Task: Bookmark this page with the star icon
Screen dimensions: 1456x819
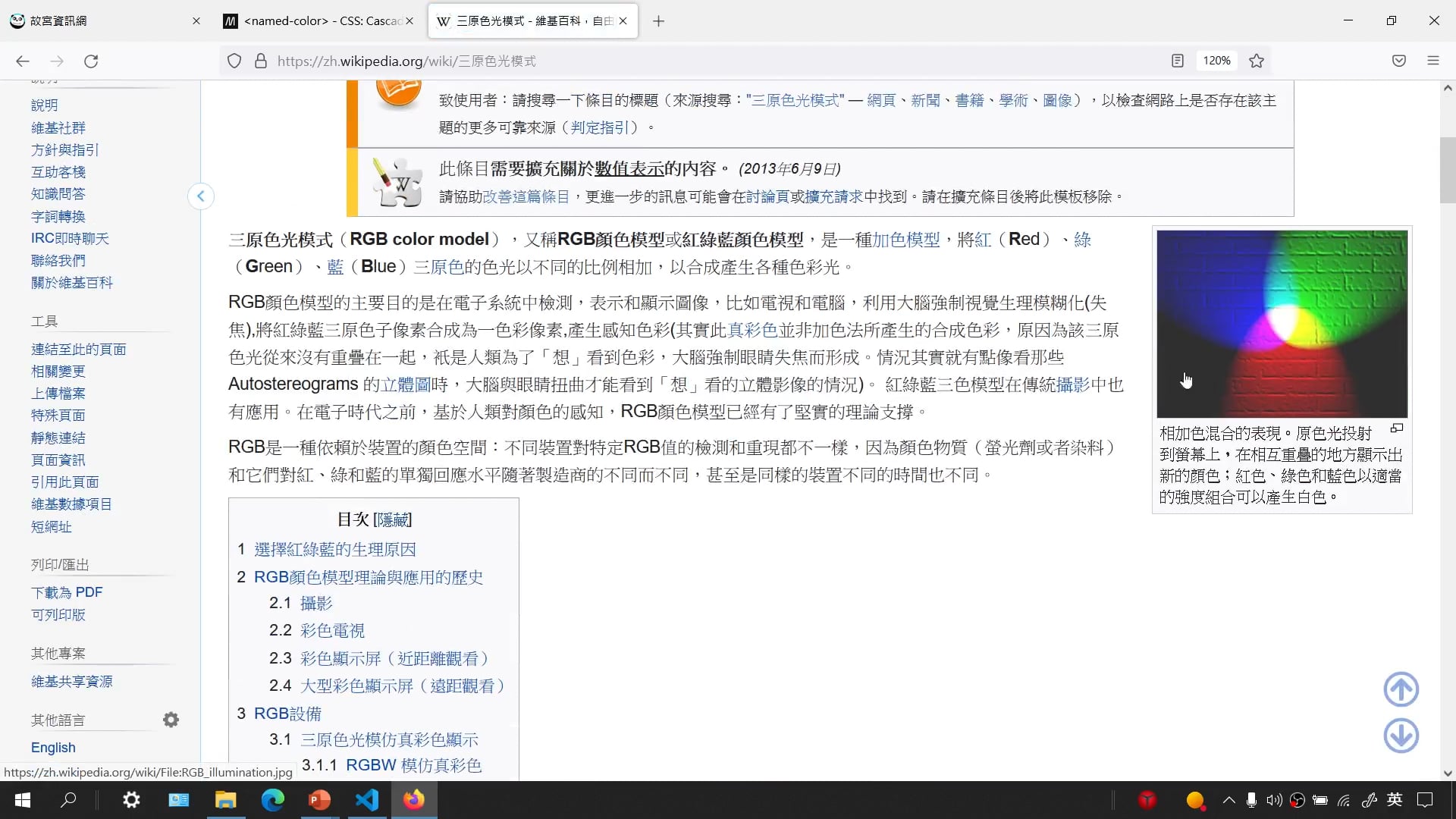Action: (x=1257, y=61)
